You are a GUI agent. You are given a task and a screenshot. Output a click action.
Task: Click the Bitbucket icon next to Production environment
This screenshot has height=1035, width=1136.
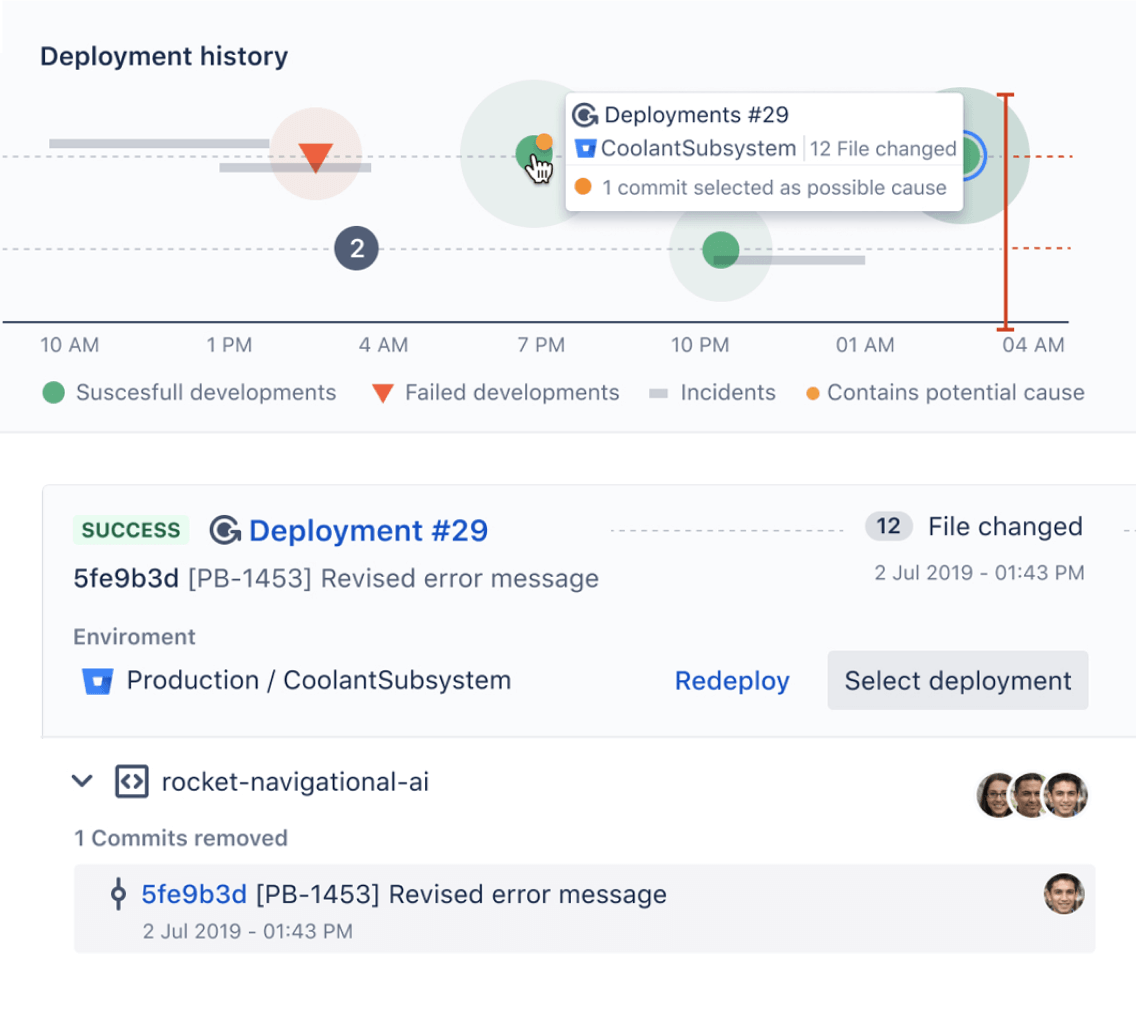[x=98, y=680]
